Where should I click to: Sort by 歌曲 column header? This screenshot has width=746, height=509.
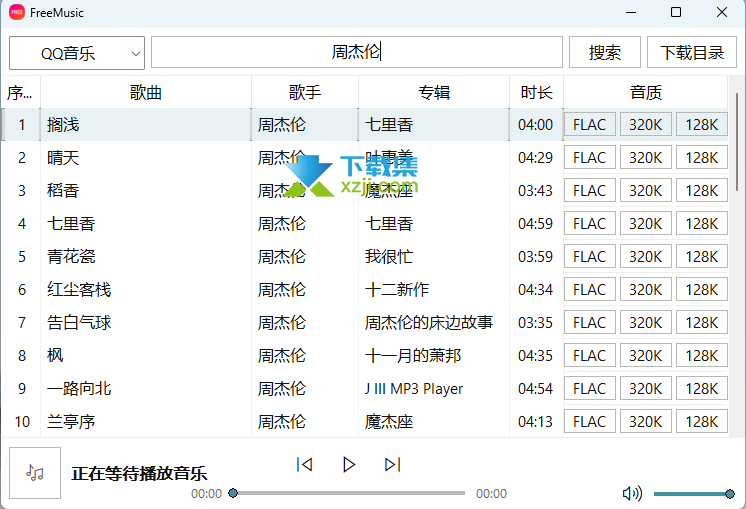(x=146, y=92)
